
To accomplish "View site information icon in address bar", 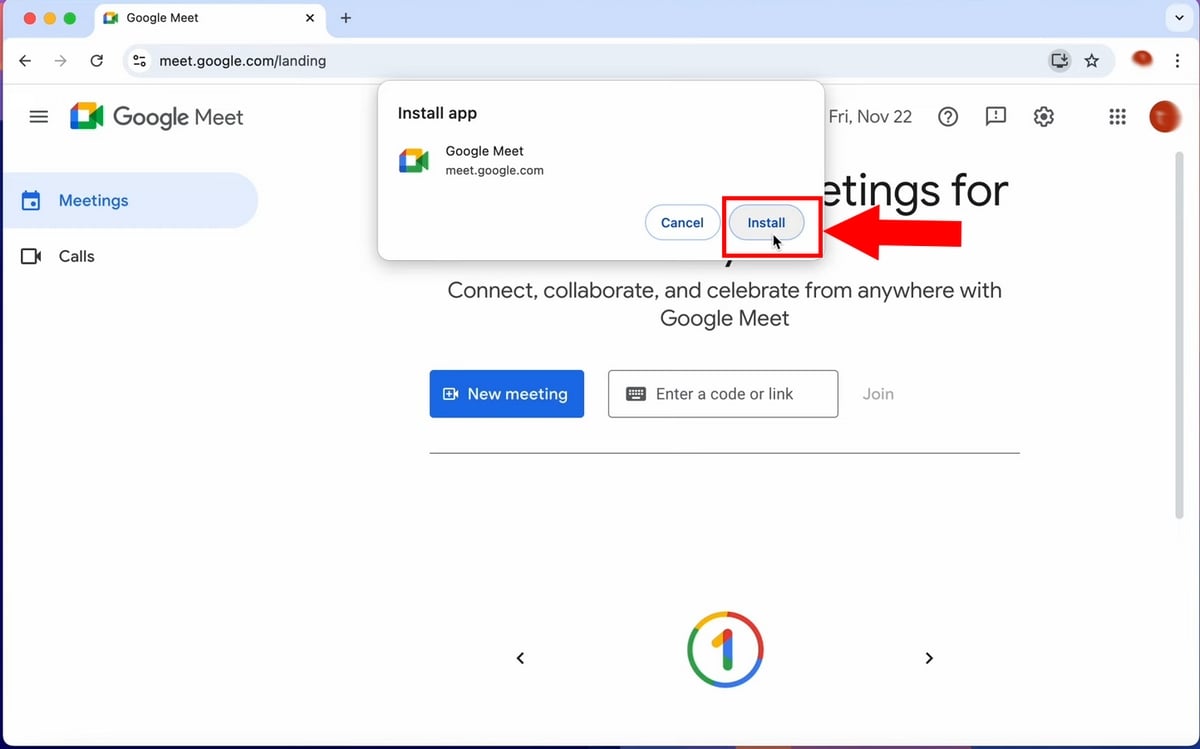I will pyautogui.click(x=140, y=61).
